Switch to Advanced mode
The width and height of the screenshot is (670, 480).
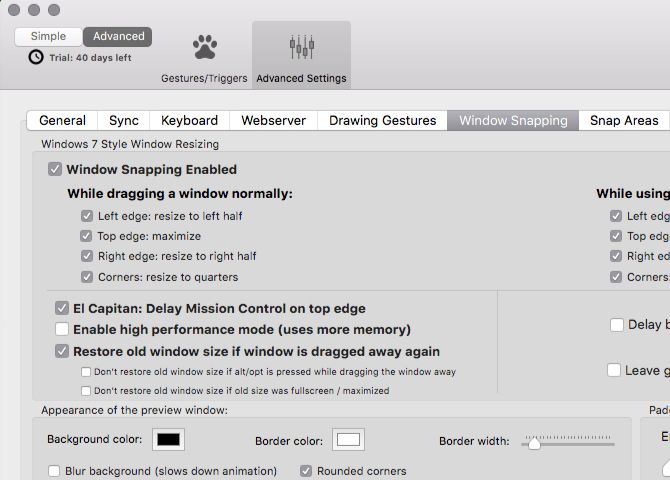point(118,36)
